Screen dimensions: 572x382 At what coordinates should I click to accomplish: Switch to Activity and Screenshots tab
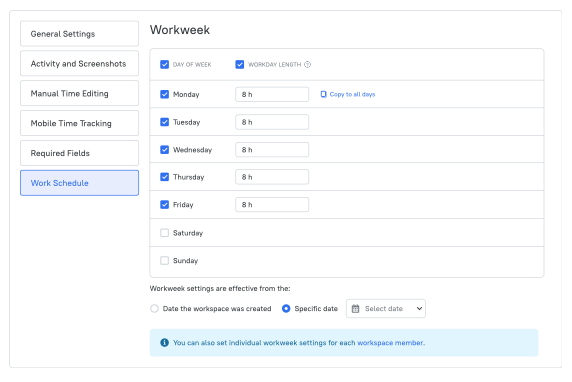pos(80,63)
